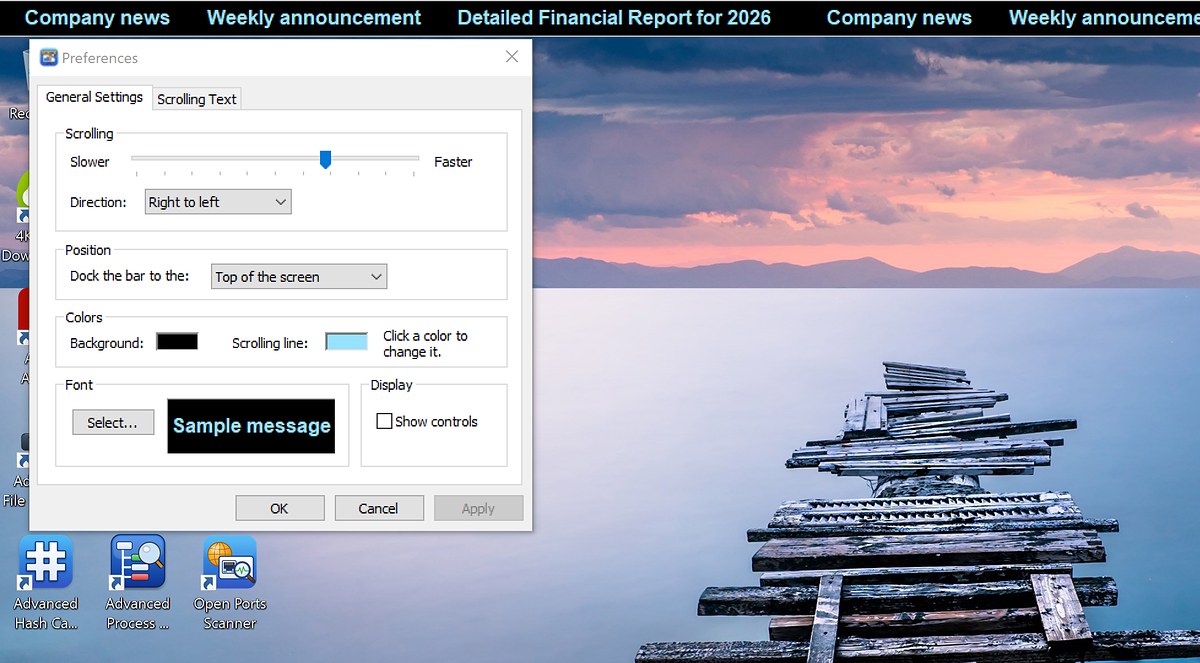The image size is (1200, 663).
Task: Confirm preferences with OK button
Action: [x=280, y=508]
